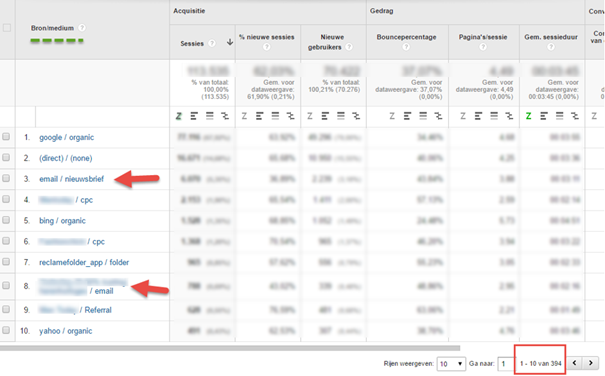Image resolution: width=605 pixels, height=376 pixels.
Task: Tick the checkbox for the google / organic row
Action: pos(6,137)
